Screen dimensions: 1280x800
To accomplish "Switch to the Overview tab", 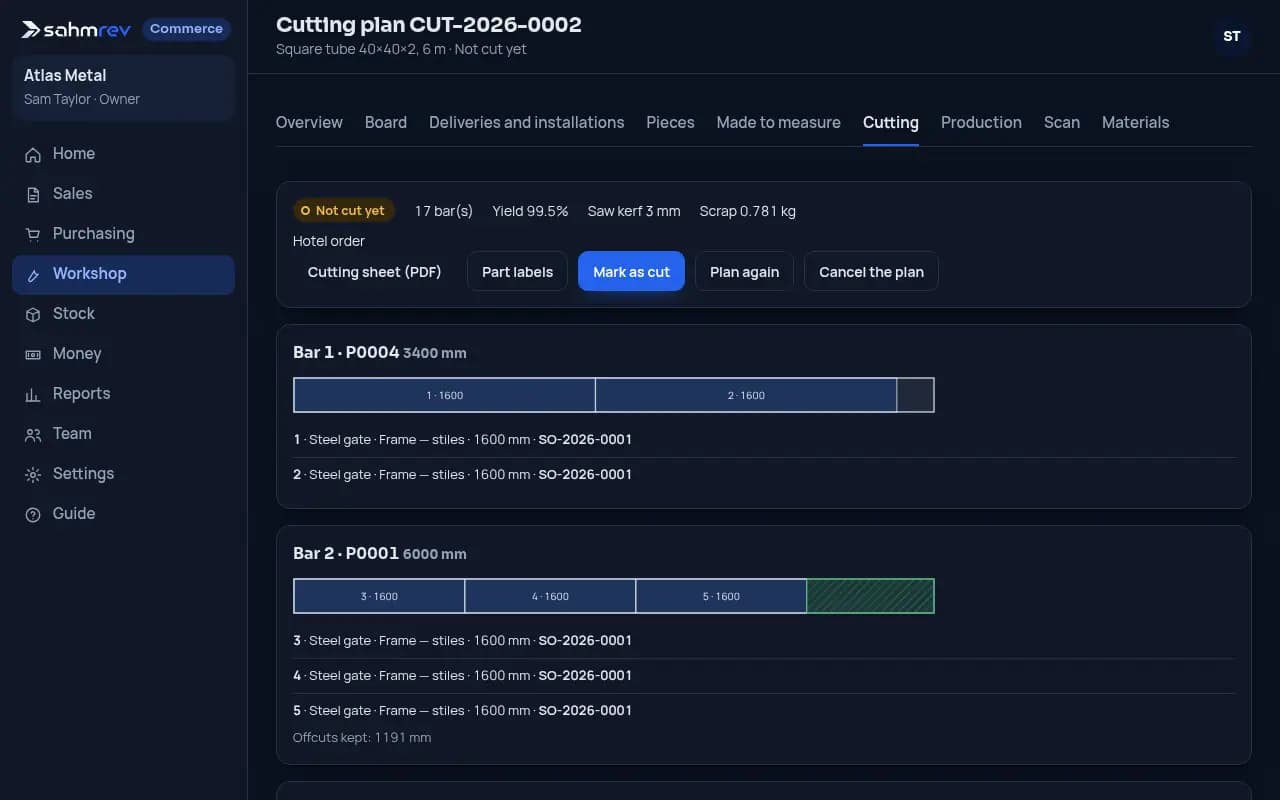I will coord(309,122).
